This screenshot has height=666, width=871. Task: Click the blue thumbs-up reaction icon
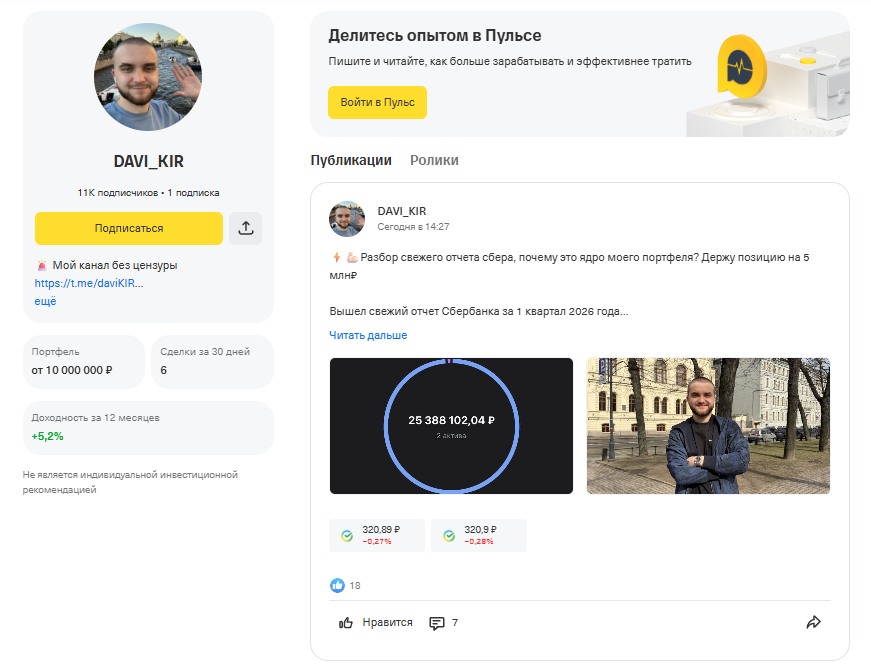337,585
